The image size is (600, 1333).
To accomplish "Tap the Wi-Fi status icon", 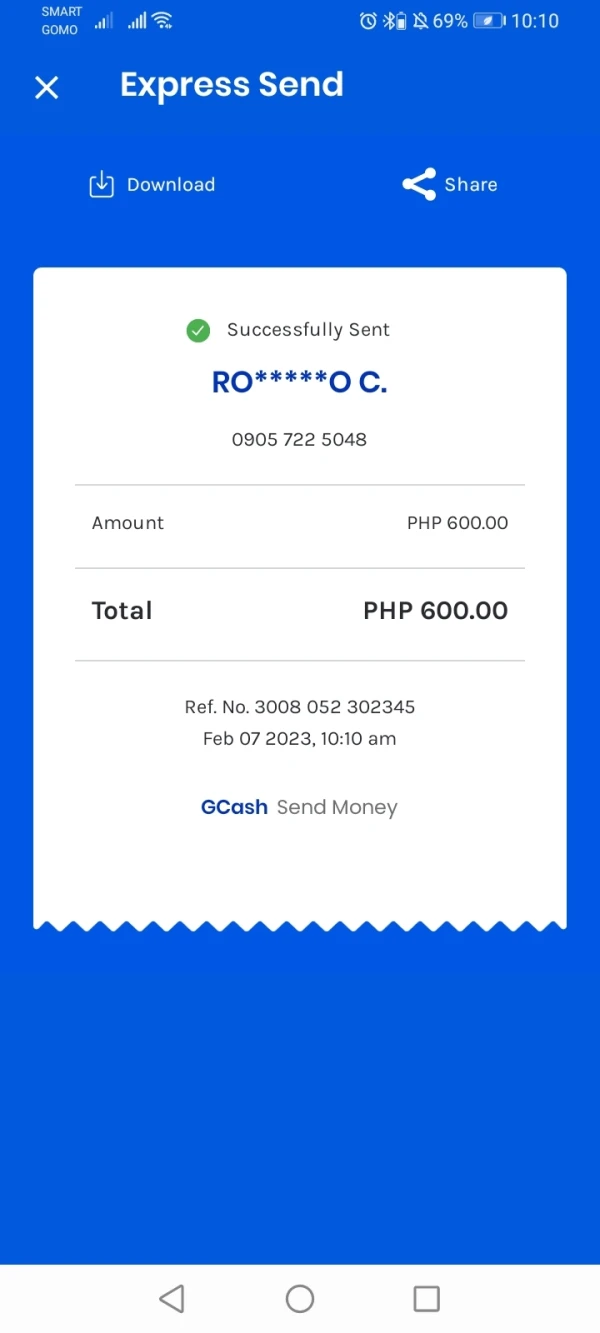I will pos(162,20).
